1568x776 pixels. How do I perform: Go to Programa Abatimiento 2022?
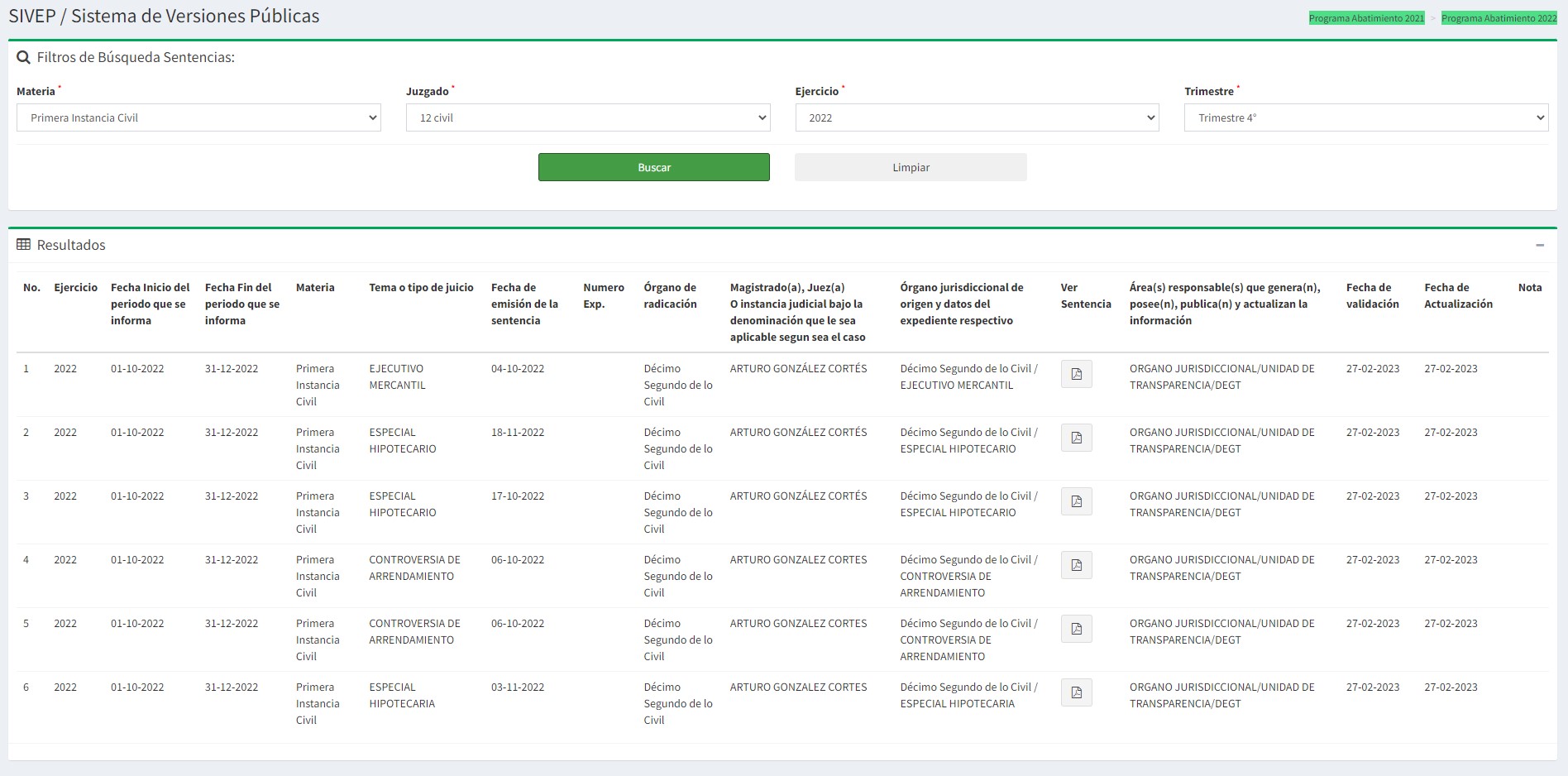coord(1499,18)
